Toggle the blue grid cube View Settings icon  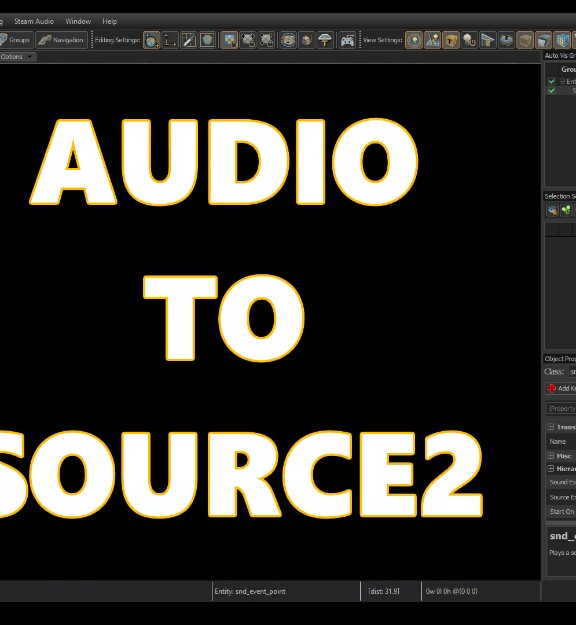[562, 40]
